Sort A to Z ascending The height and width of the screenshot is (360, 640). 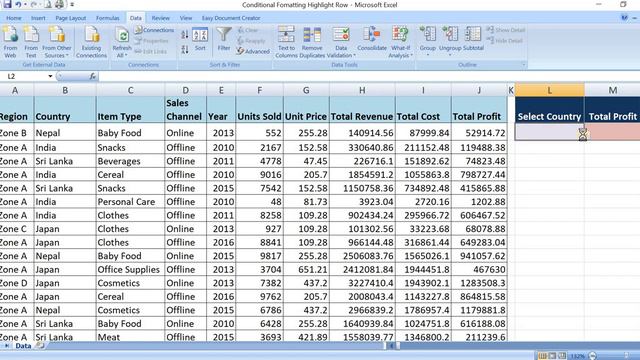pos(184,35)
